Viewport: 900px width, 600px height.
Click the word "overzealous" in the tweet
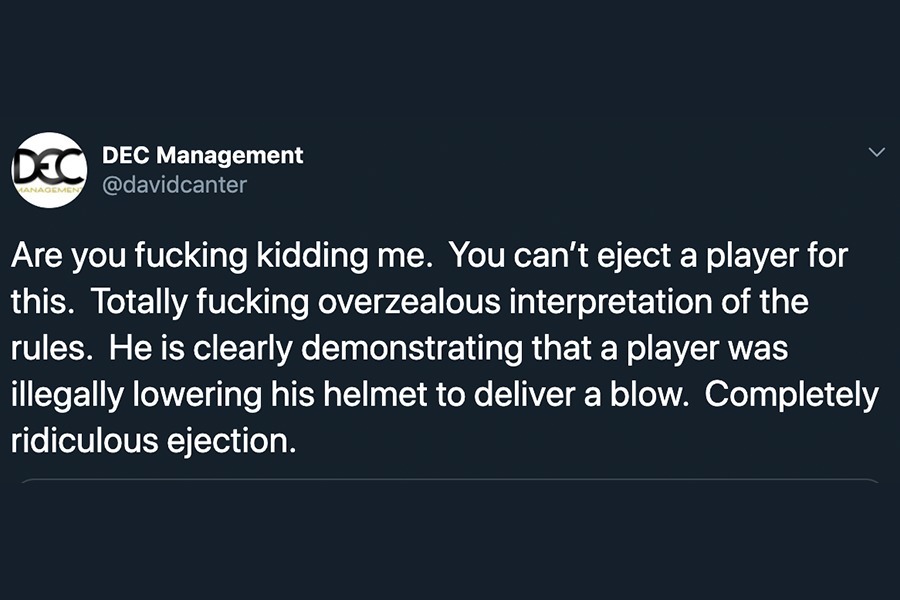(x=410, y=302)
